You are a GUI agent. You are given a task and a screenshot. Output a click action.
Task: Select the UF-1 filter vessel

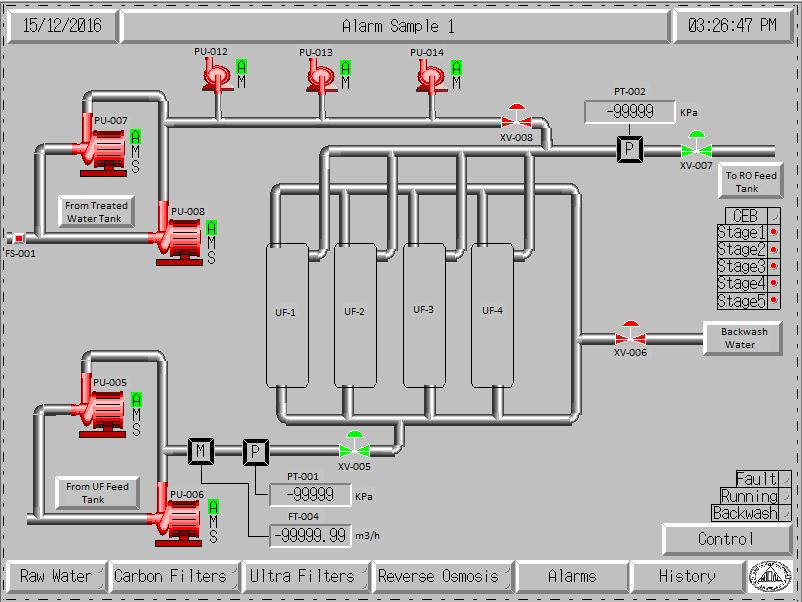click(287, 315)
